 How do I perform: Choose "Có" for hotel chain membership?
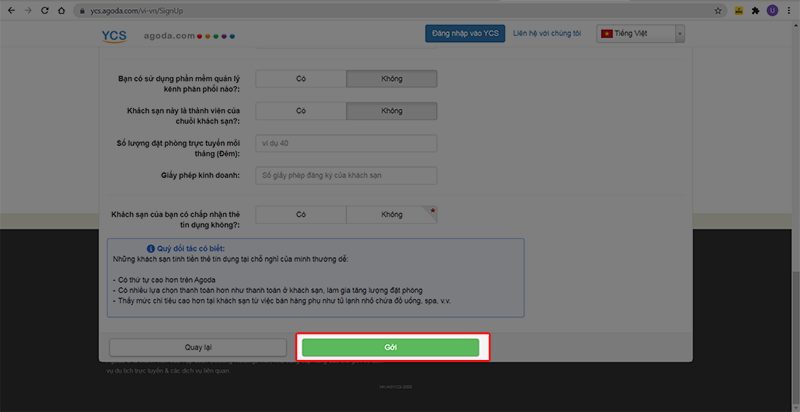click(301, 111)
